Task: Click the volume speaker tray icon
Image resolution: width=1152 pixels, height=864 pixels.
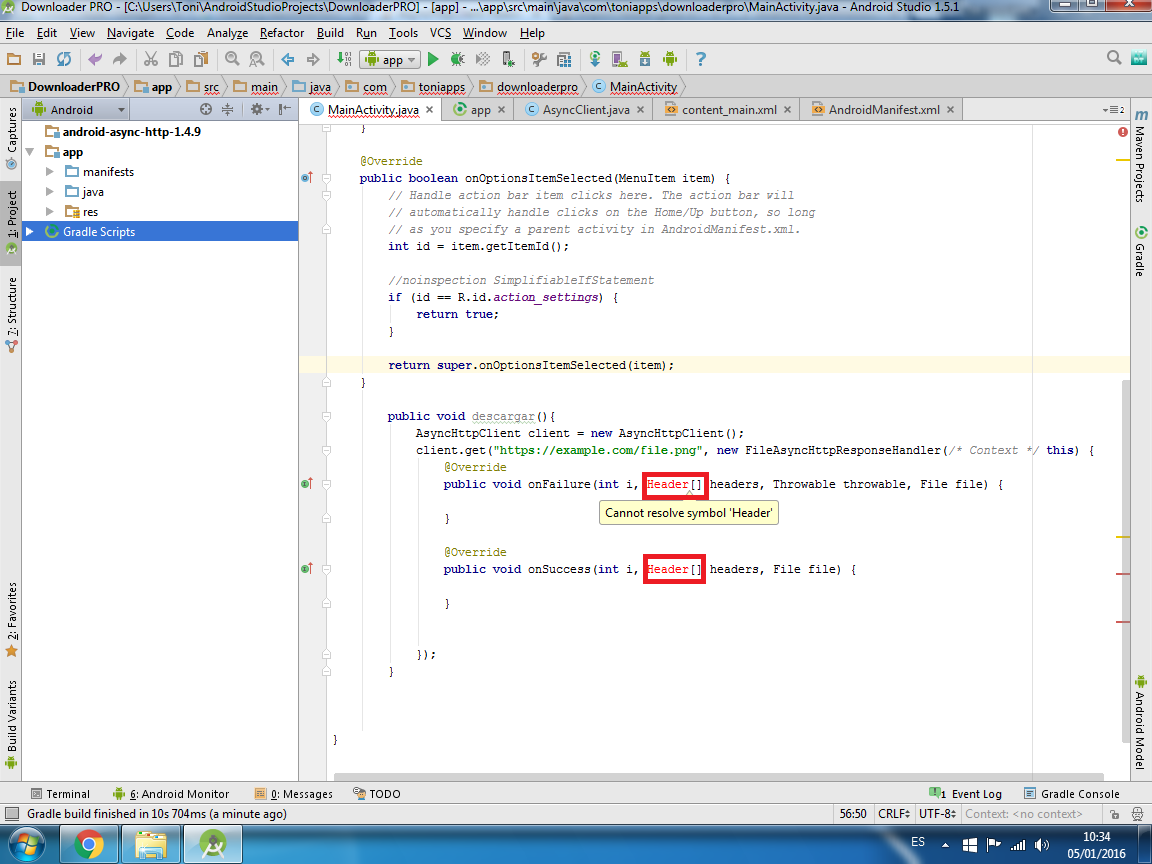Action: pyautogui.click(x=1042, y=845)
